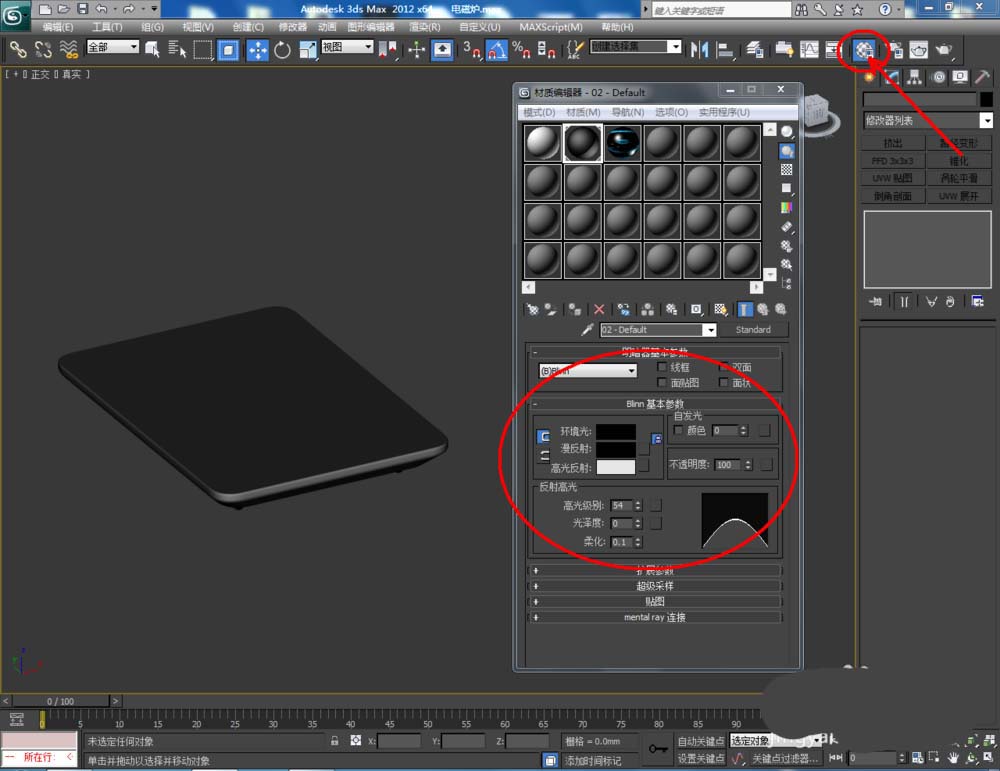Open Material/Map Navigator icon
The image size is (1000, 771).
click(x=786, y=283)
